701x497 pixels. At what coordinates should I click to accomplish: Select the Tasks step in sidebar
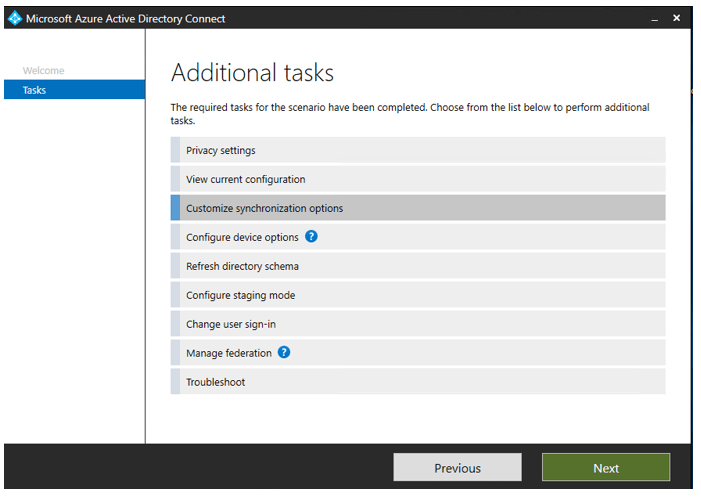click(x=35, y=90)
